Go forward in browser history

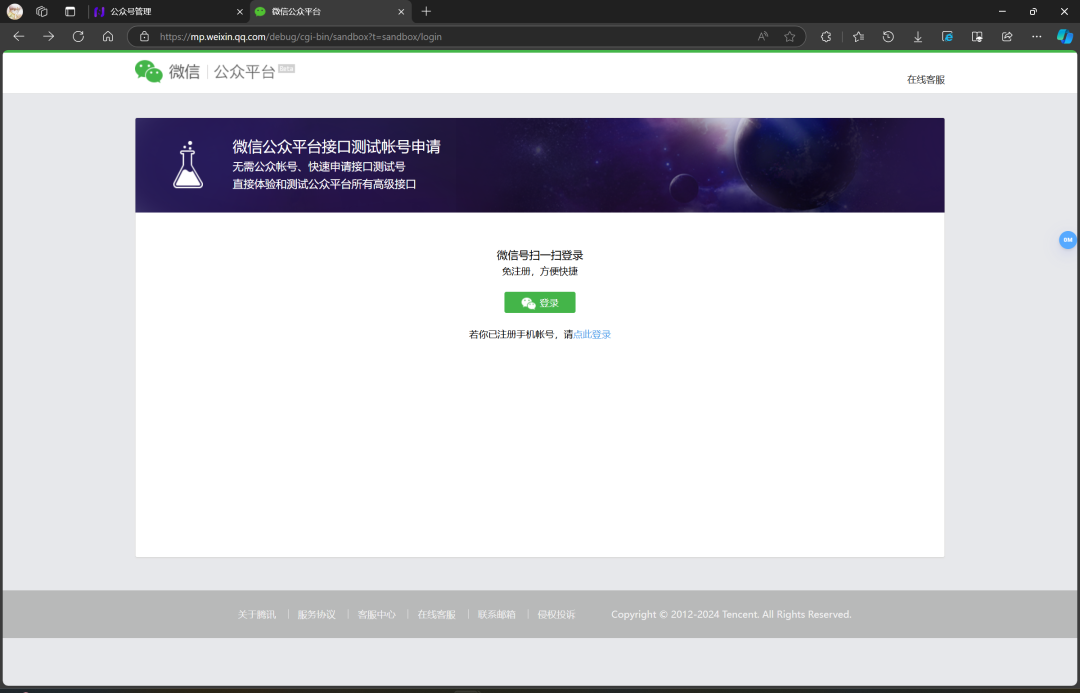[48, 37]
